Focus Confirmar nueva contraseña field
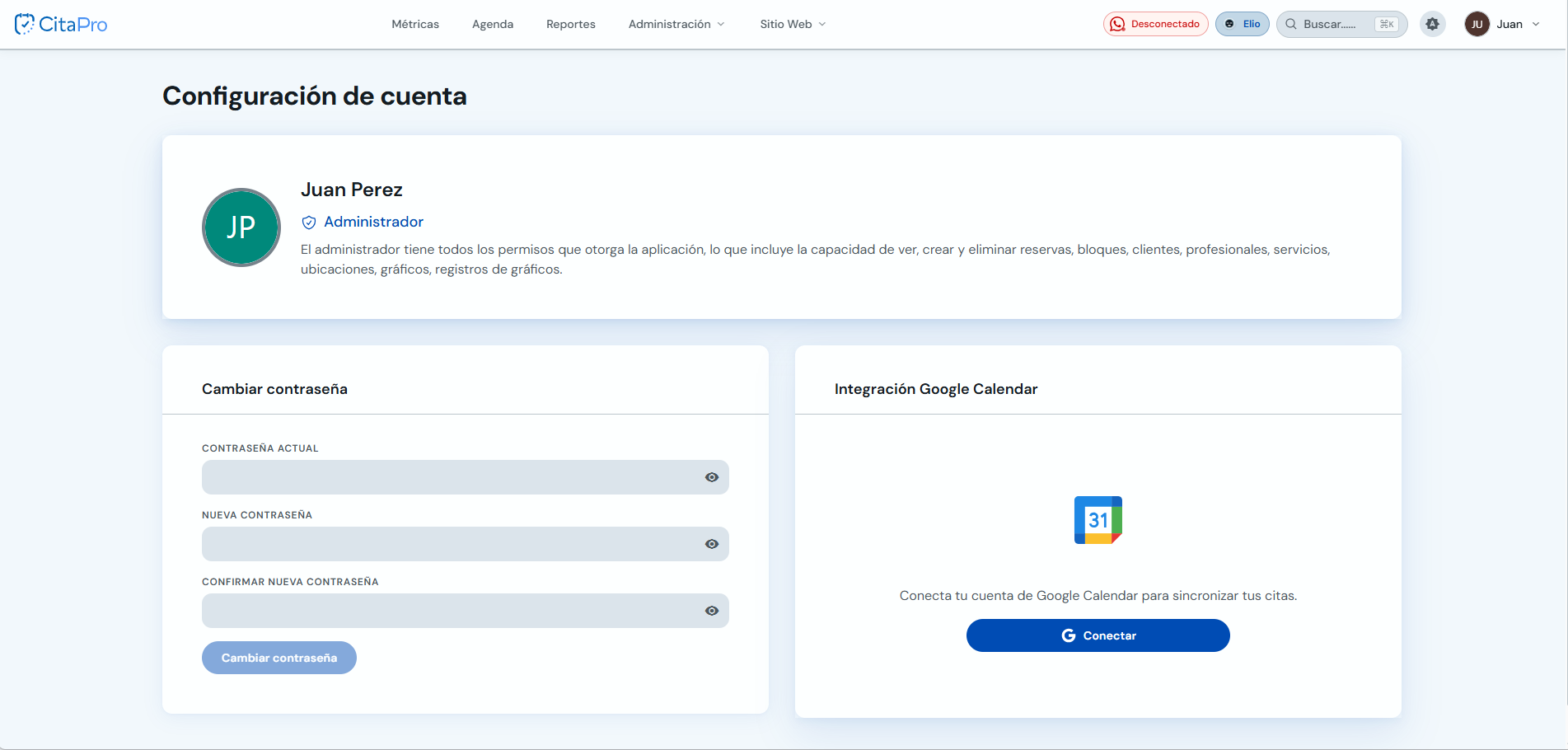Viewport: 1568px width, 750px height. pyautogui.click(x=466, y=611)
